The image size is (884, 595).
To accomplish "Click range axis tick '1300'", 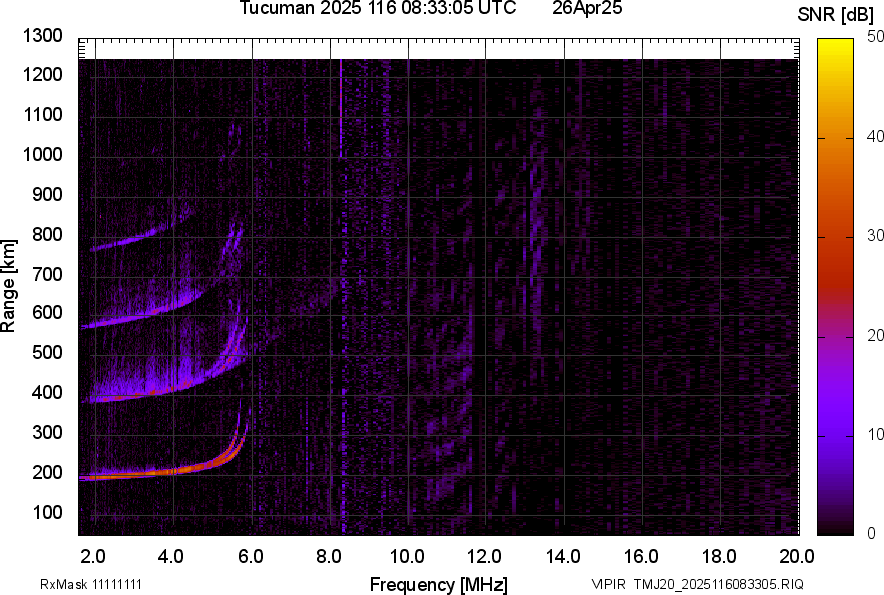I will [42, 36].
